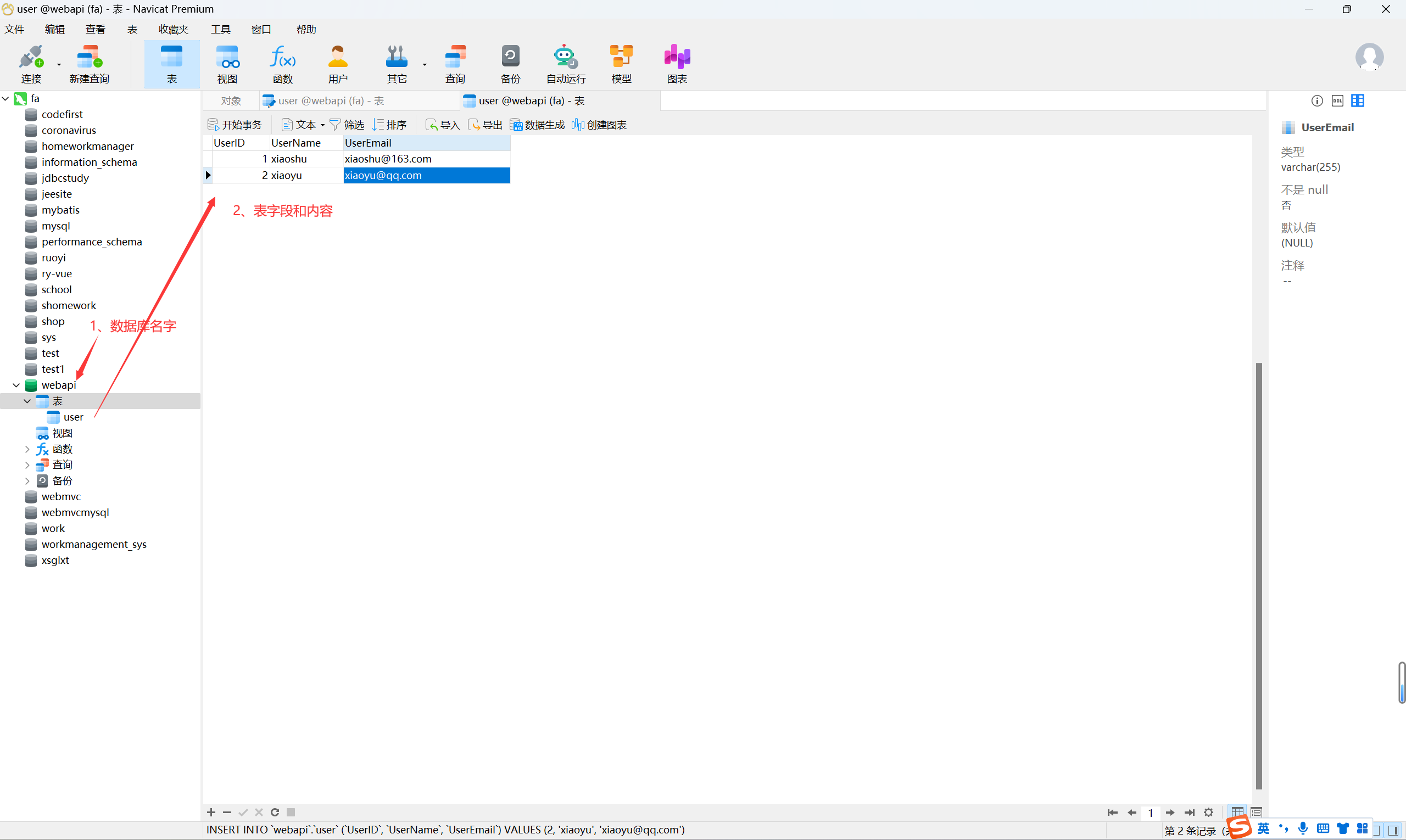Click the refresh icon in bottom bar

[275, 812]
